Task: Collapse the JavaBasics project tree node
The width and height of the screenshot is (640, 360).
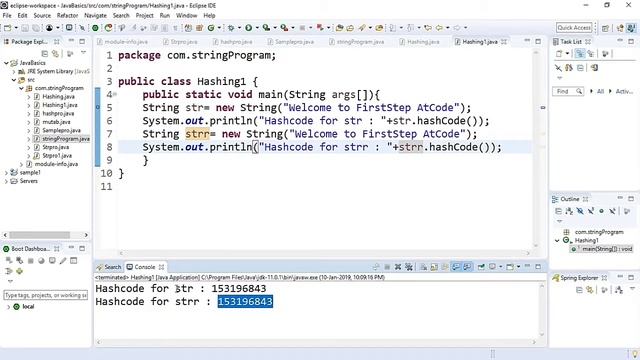Action: pos(6,63)
